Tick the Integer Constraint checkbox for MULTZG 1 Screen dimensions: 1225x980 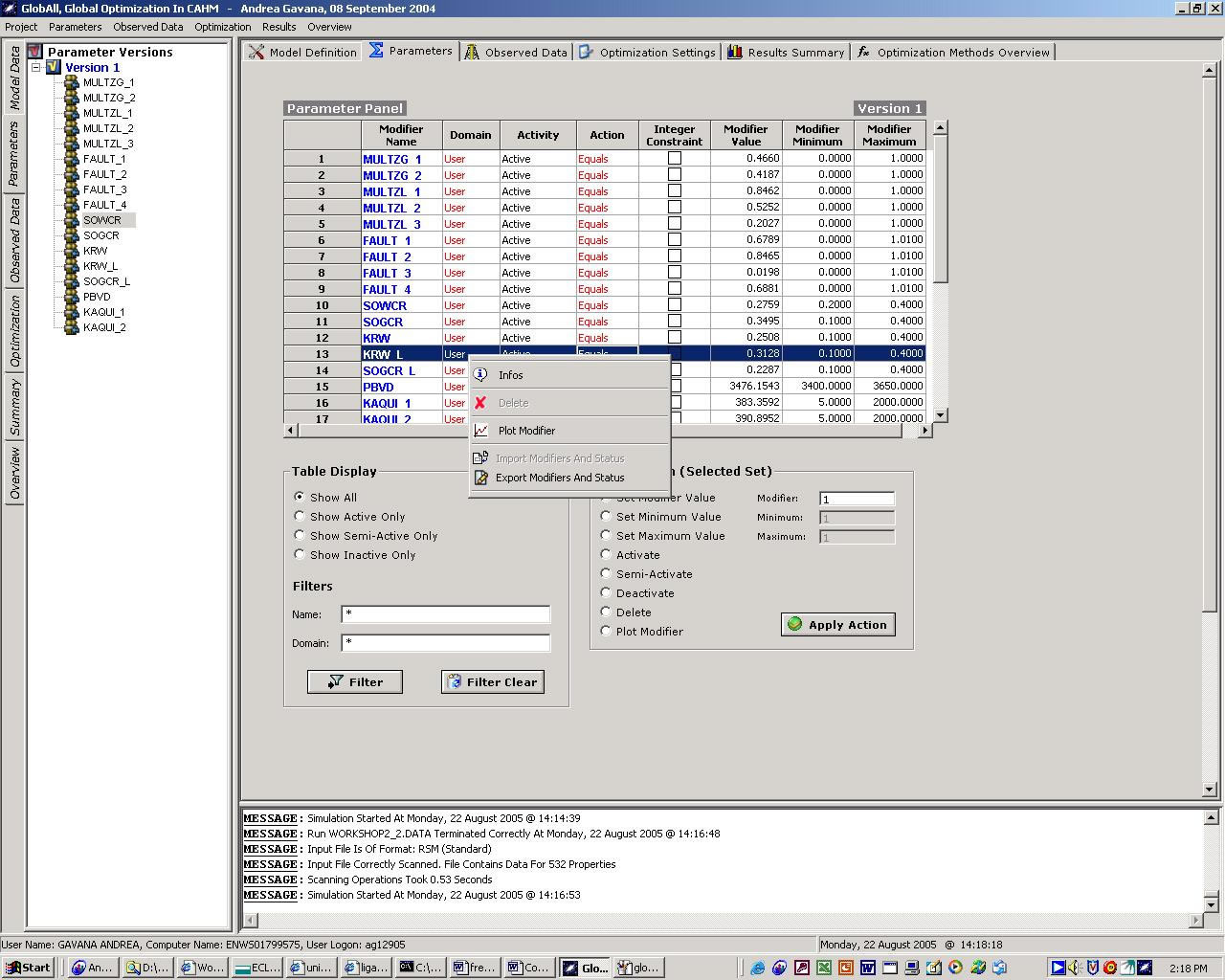pyautogui.click(x=674, y=159)
